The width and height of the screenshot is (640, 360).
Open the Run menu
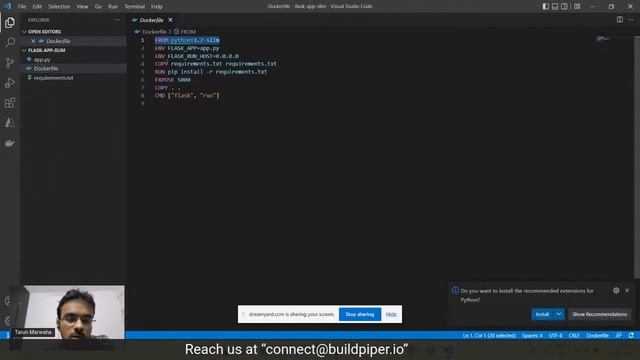pyautogui.click(x=113, y=7)
